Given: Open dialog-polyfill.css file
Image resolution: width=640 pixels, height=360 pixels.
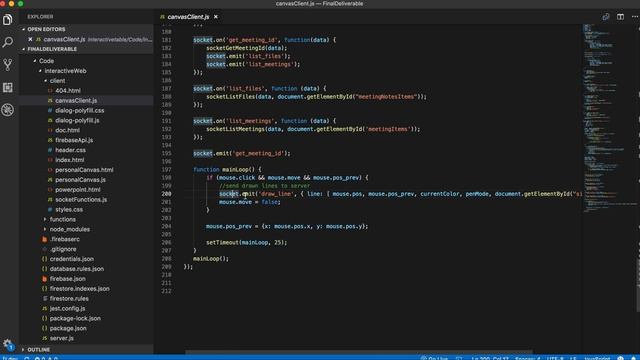Looking at the screenshot, I should 80,110.
